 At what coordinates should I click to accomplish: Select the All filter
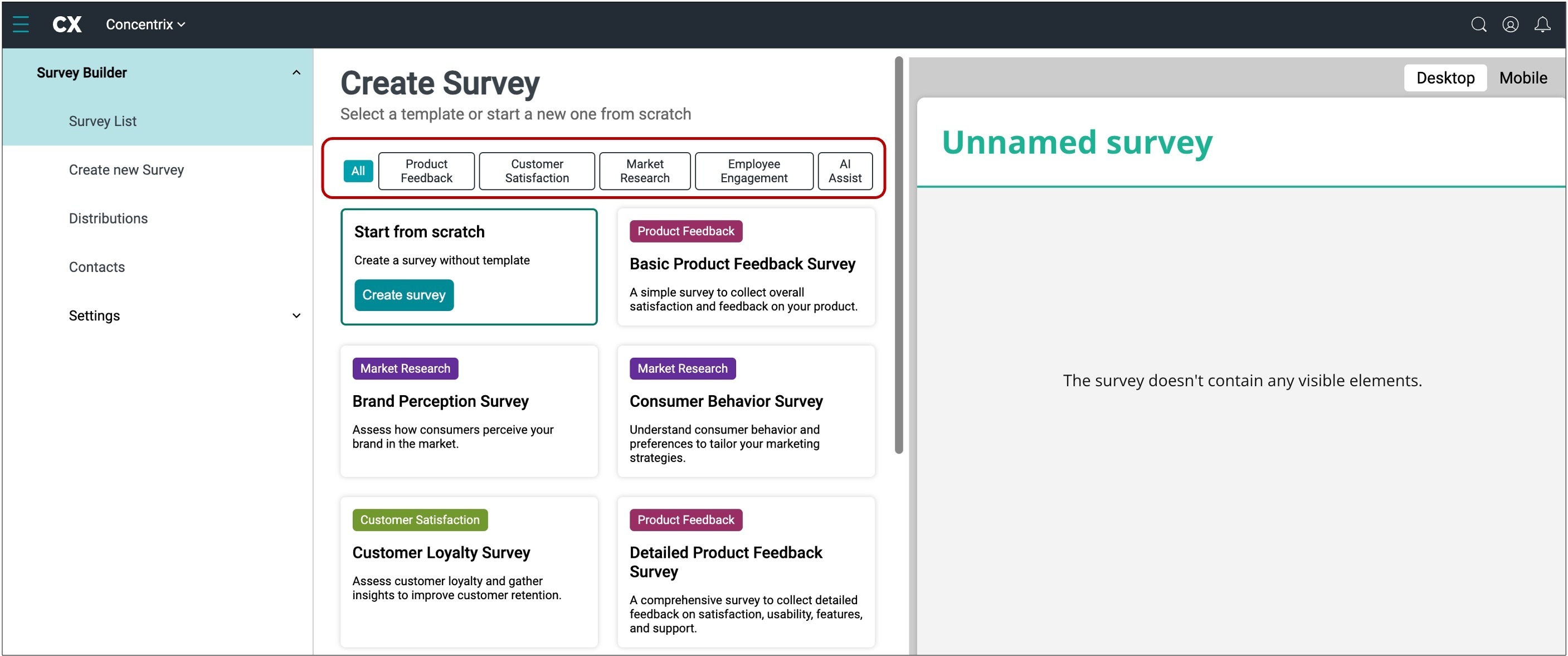pos(358,171)
